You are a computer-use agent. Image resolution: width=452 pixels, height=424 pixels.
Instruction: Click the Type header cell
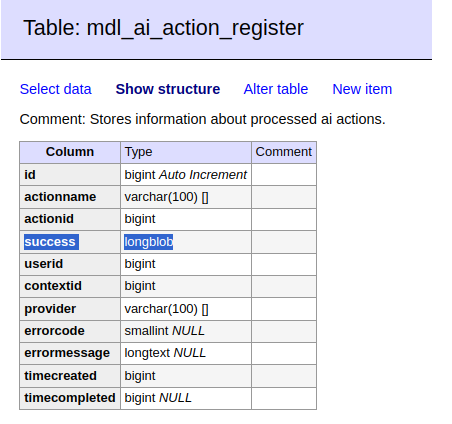(186, 152)
